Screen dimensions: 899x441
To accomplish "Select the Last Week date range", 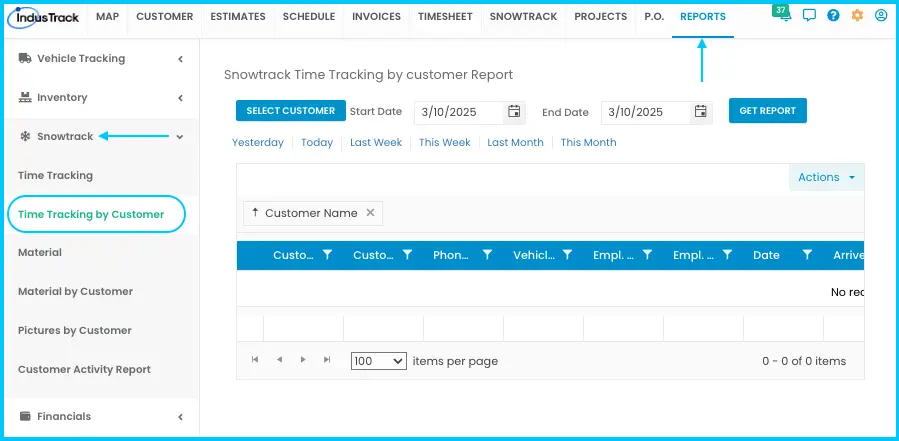I will [x=376, y=142].
